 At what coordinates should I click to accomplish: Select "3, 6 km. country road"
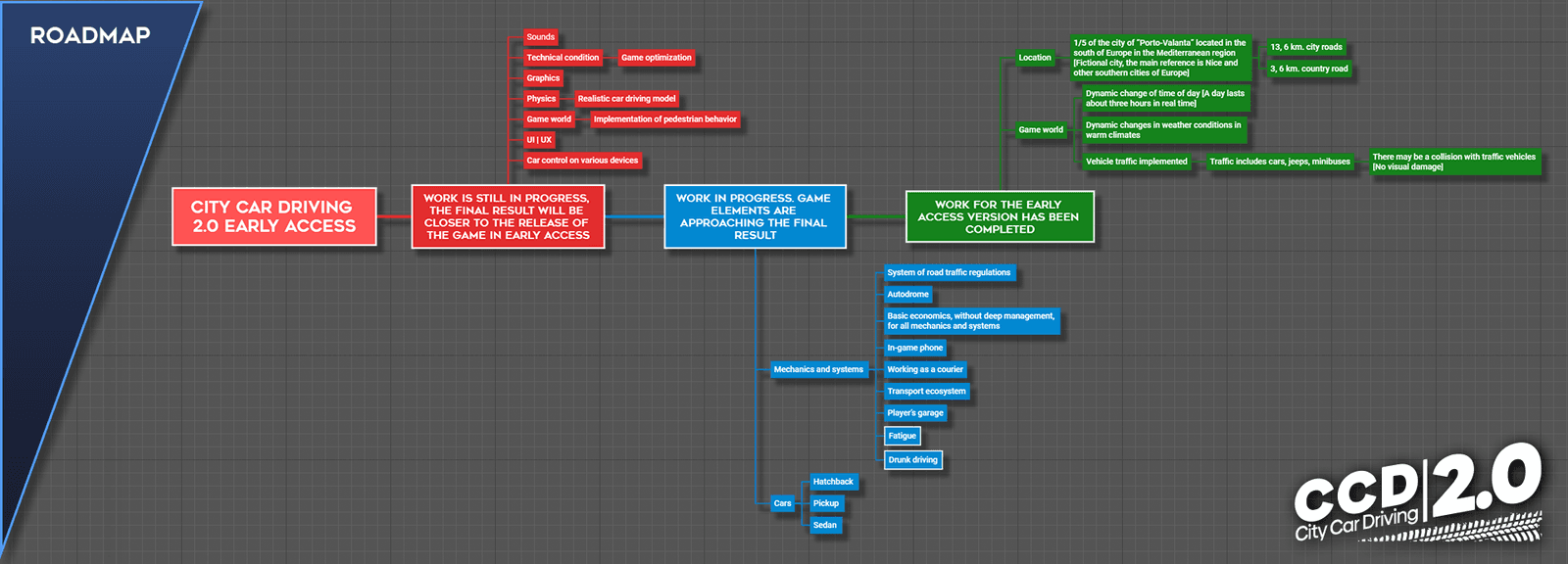coord(1309,69)
